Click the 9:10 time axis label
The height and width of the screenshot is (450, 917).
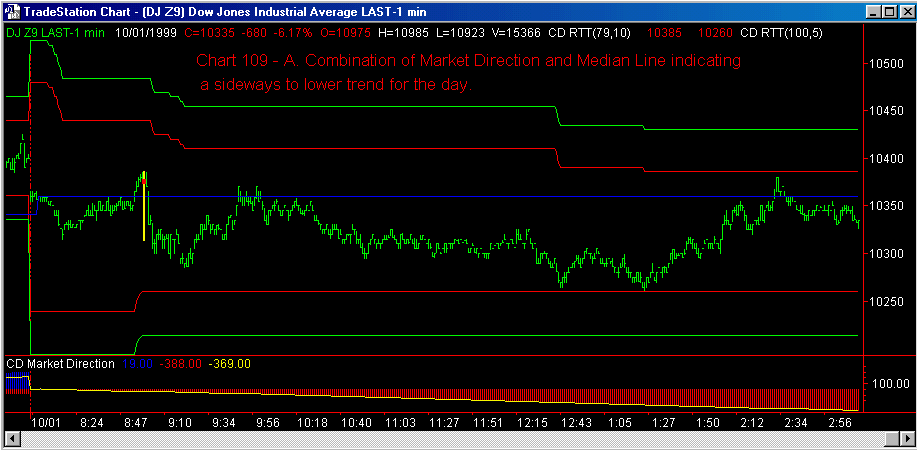(180, 422)
